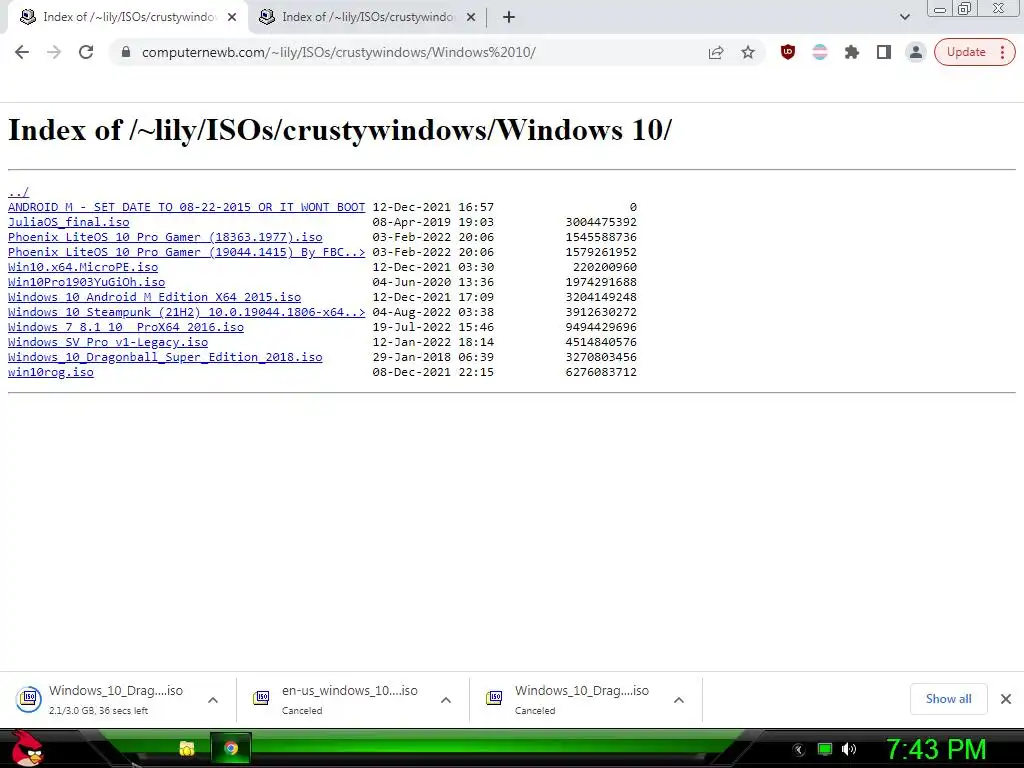This screenshot has width=1024, height=768.
Task: Open the uBlock Origin extension
Action: (x=788, y=52)
